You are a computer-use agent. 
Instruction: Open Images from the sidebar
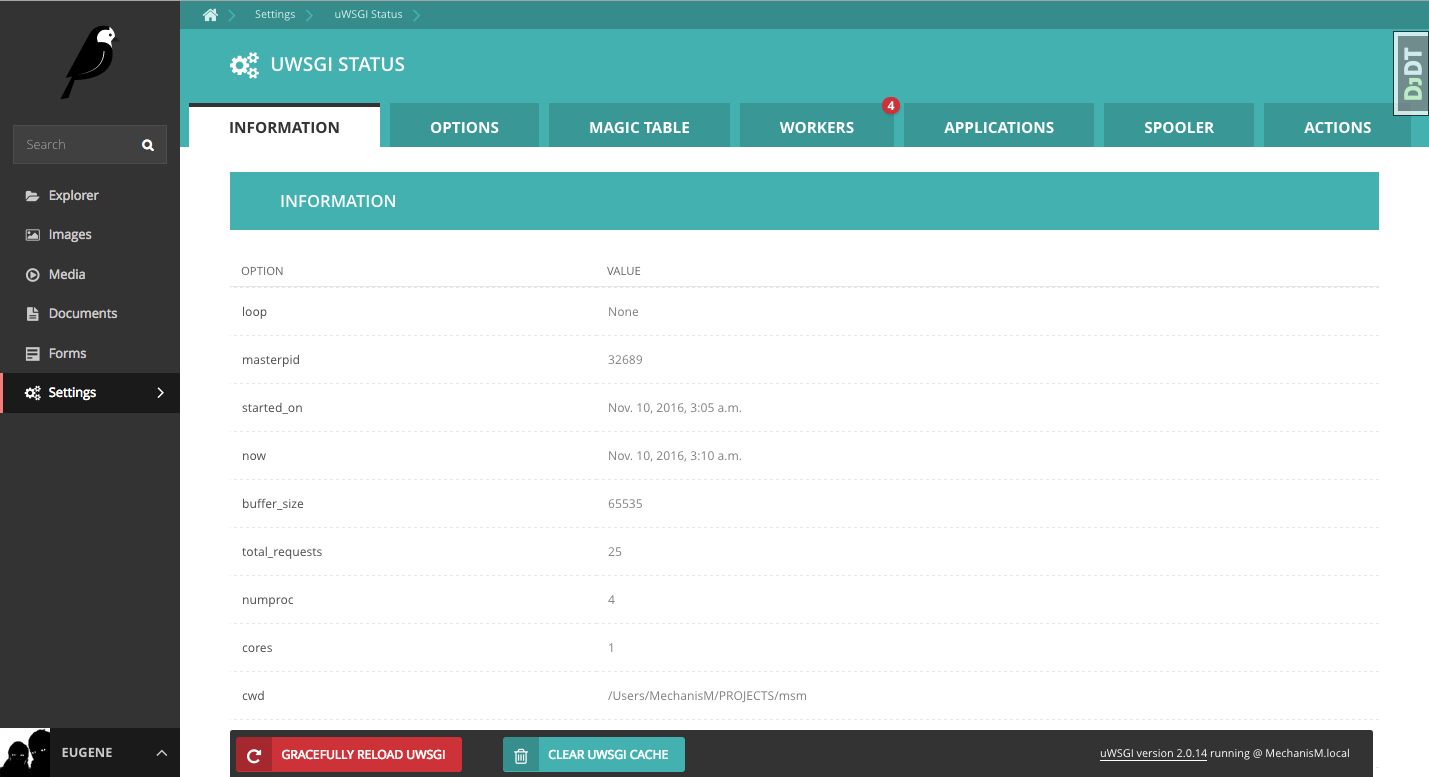(x=69, y=235)
